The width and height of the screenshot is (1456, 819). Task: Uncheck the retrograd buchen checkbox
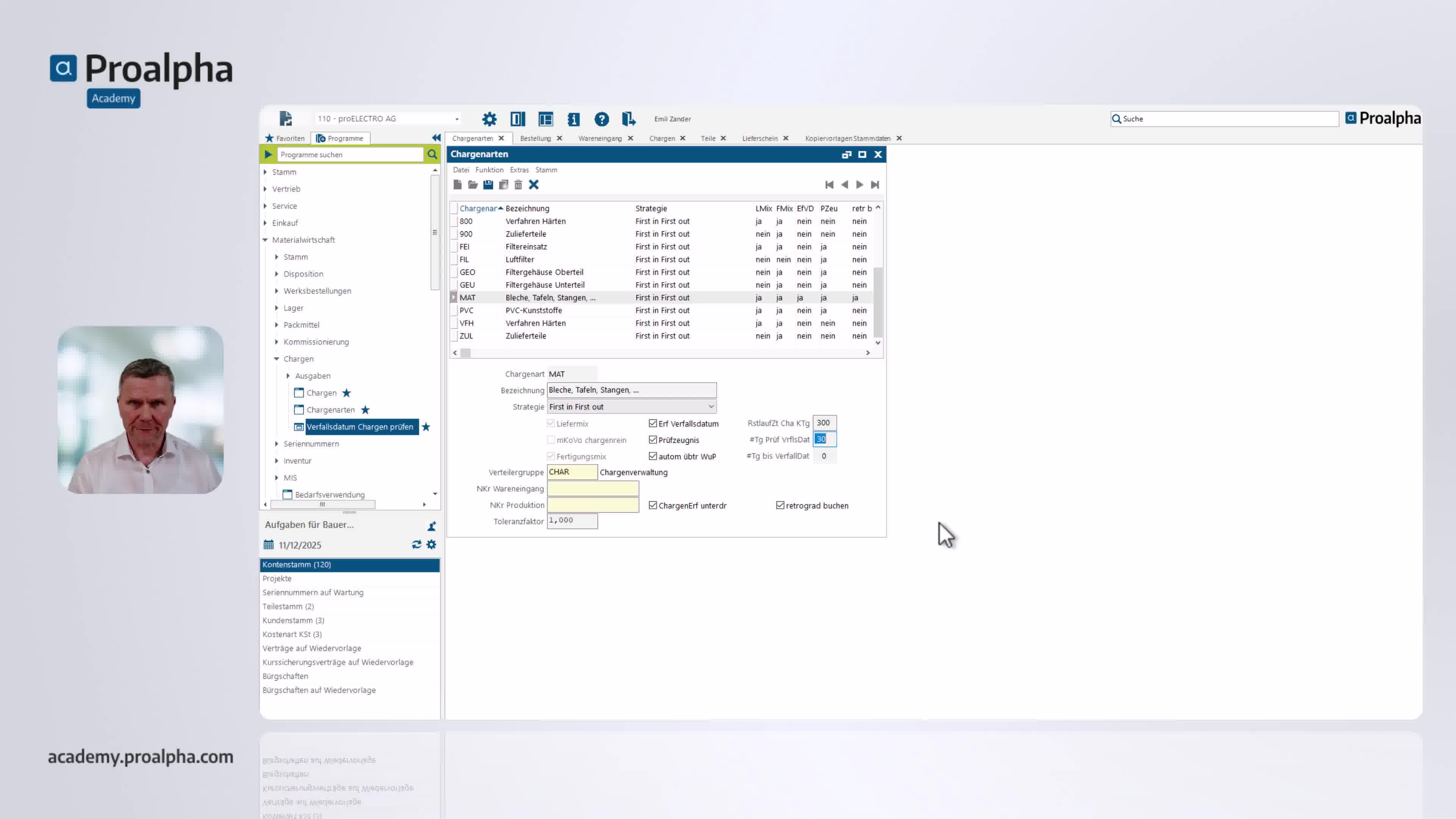[780, 505]
